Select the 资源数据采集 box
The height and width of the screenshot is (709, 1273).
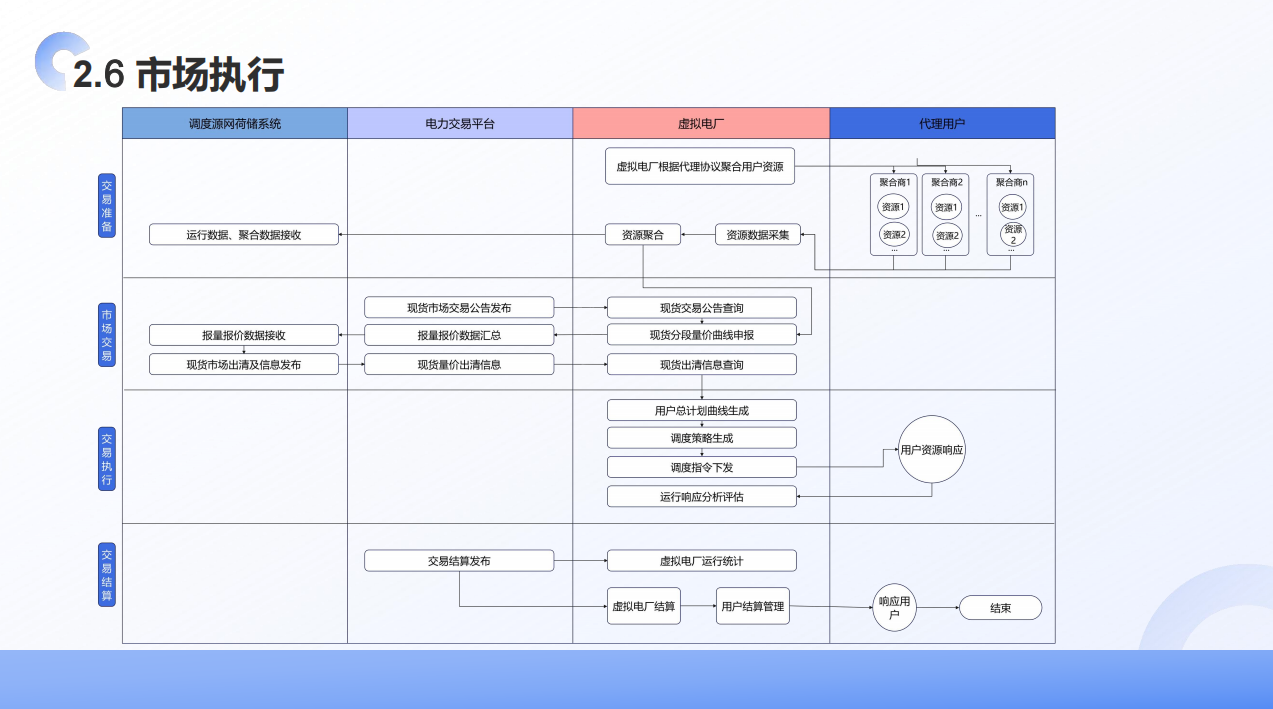(757, 235)
